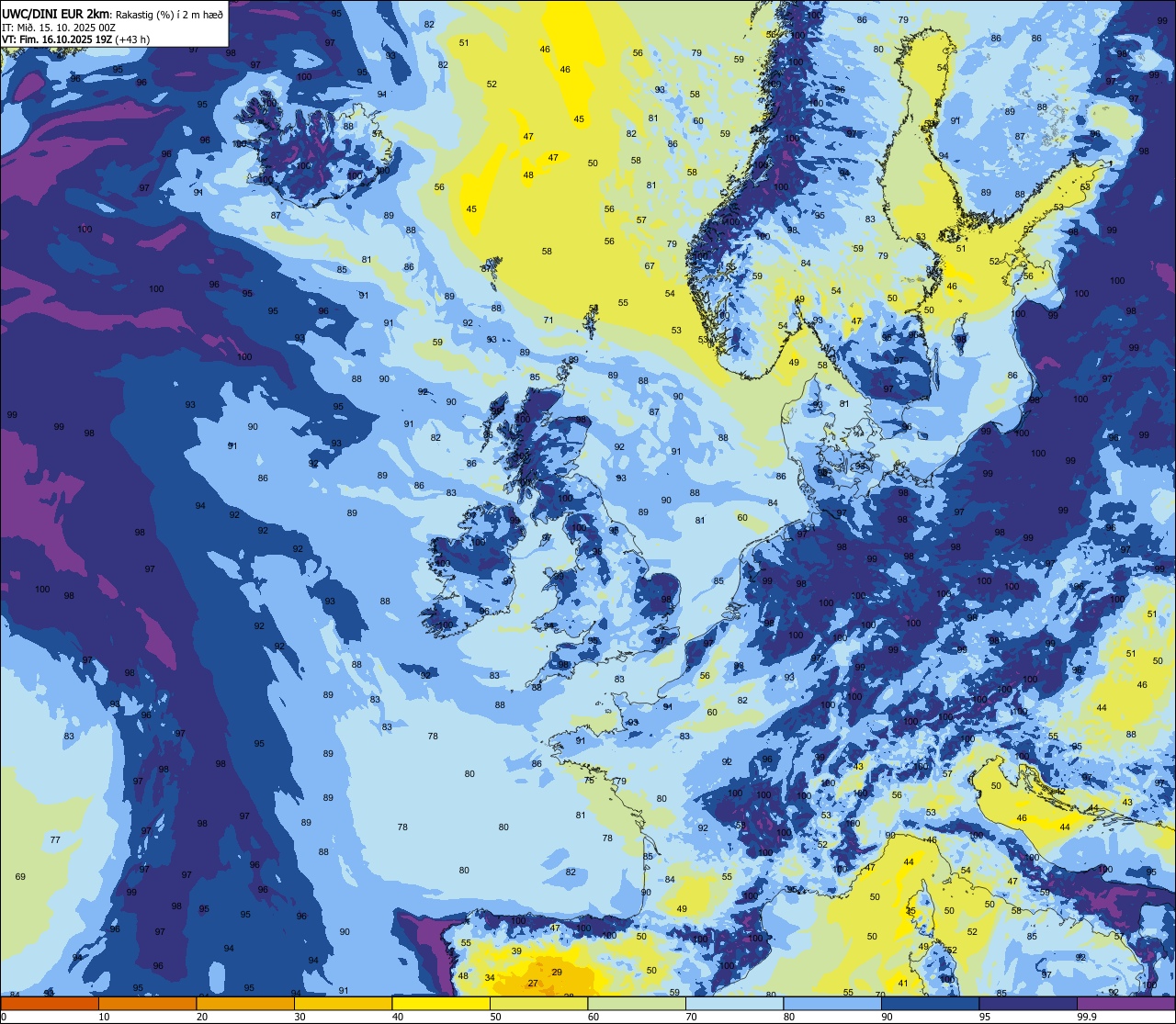Click the humidity value '67' on the map
Viewport: 1176px width, 1024px height.
650,266
